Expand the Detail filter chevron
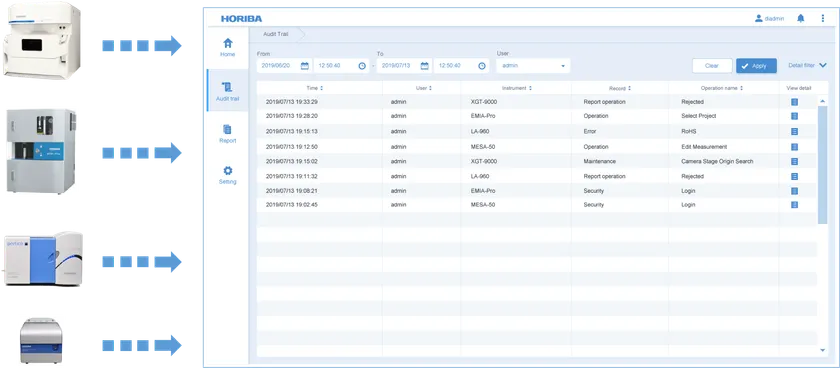 823,65
